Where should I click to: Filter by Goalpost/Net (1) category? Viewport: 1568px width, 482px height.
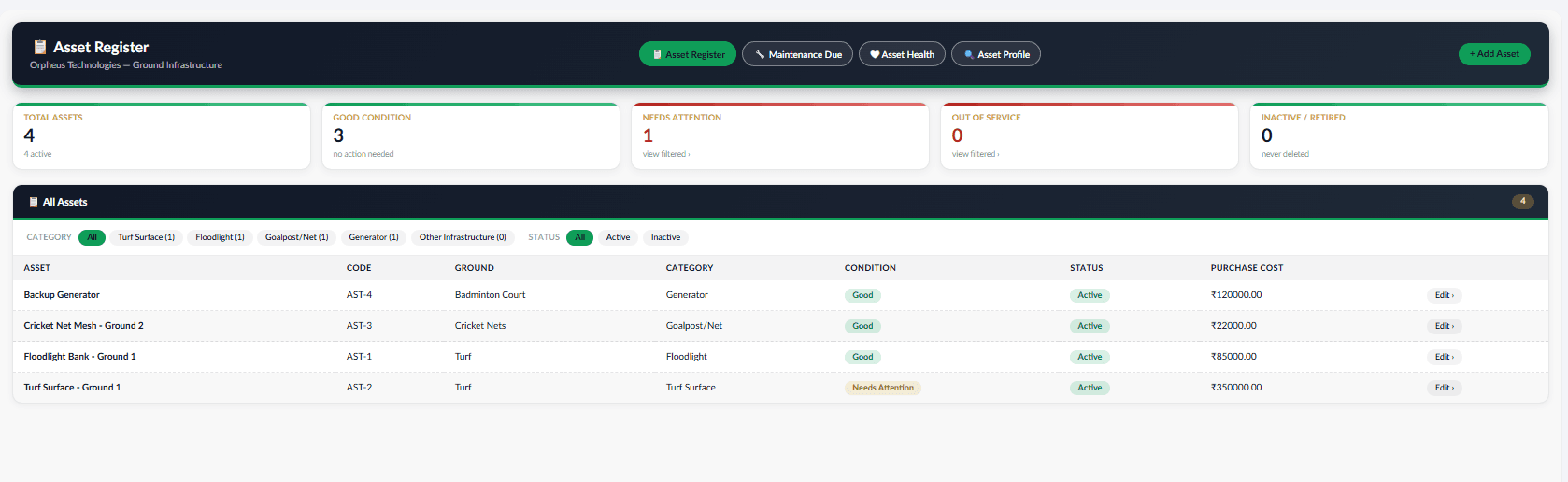(297, 237)
